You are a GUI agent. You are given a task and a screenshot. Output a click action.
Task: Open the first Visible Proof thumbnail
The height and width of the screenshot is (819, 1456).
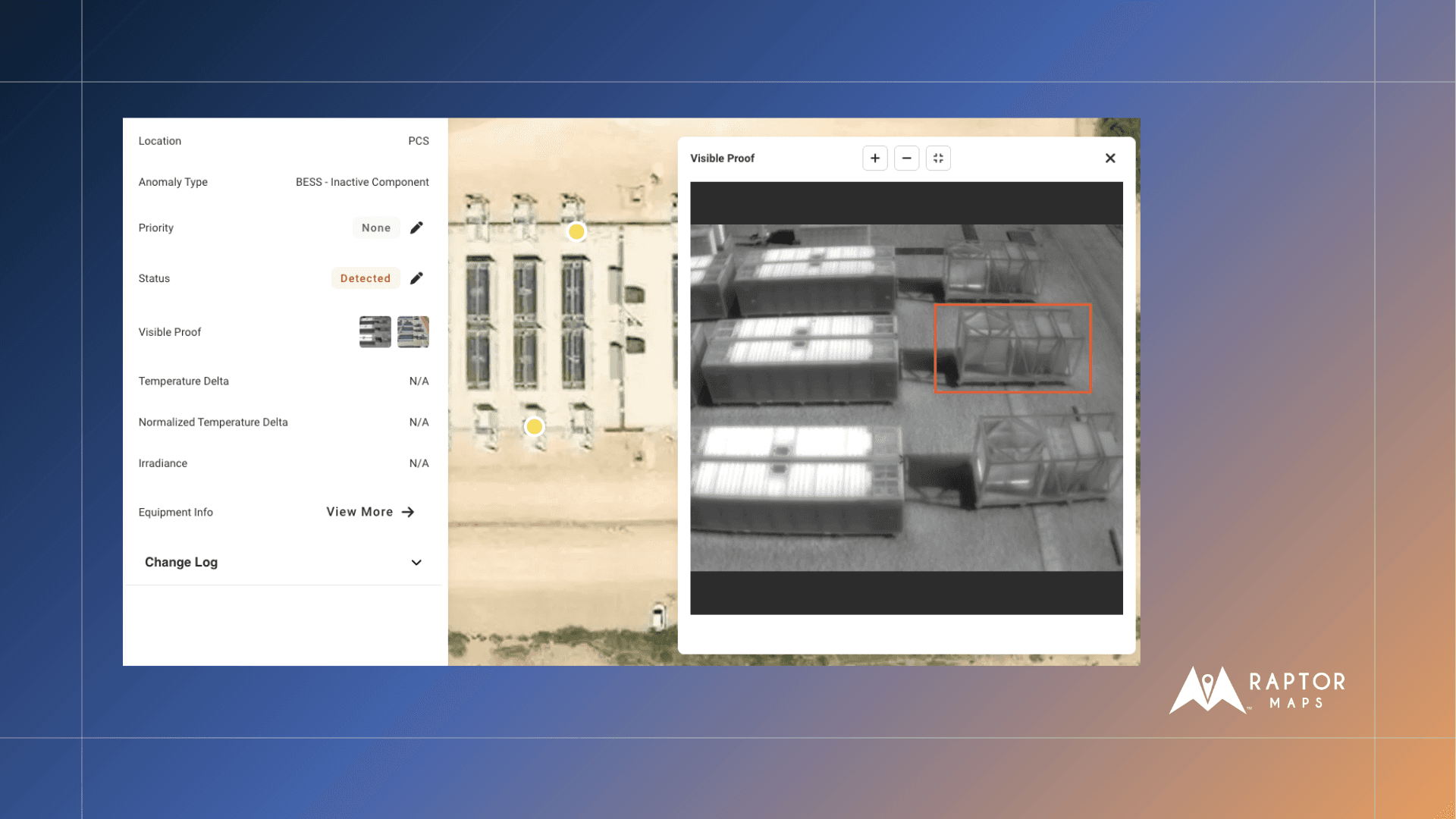click(x=375, y=332)
